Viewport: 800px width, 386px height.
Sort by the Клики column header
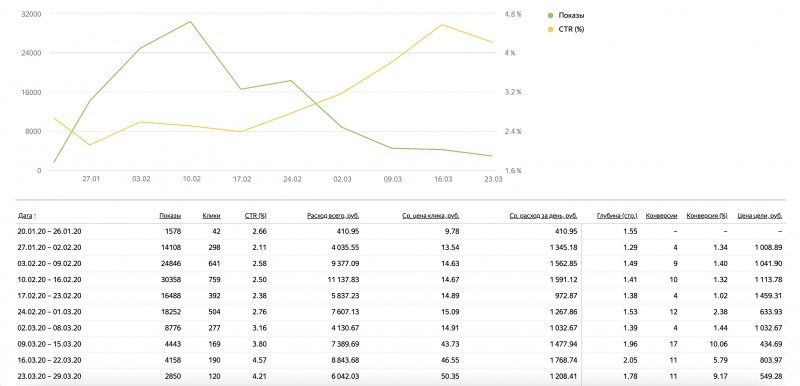211,216
